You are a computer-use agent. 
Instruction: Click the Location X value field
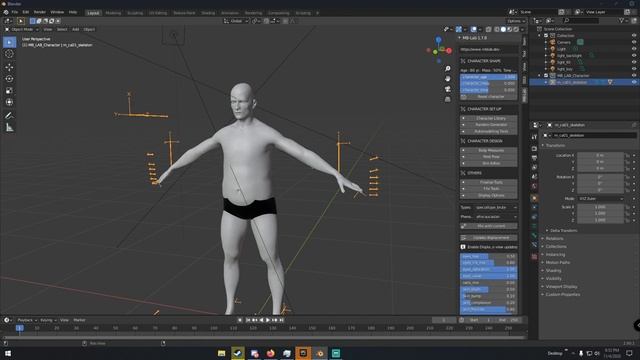tap(601, 156)
